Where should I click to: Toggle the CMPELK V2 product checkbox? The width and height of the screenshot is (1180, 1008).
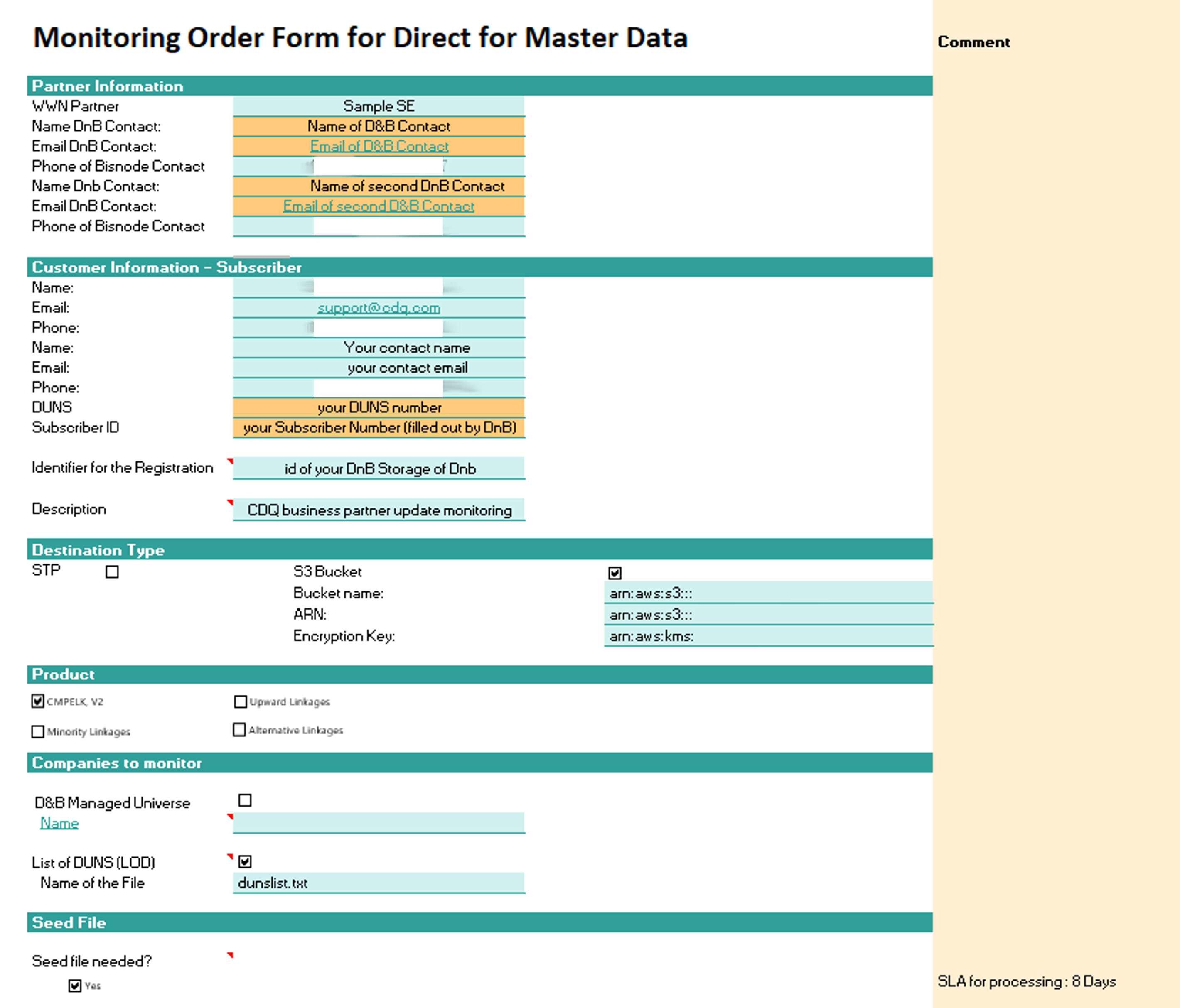[37, 701]
